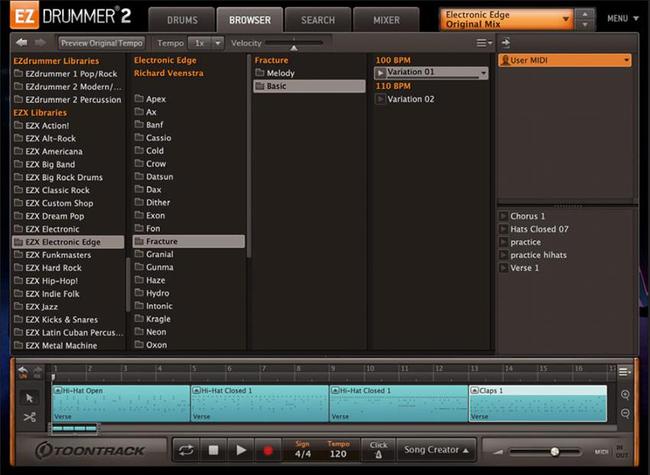
Task: Go forward with the right arrow icon
Action: 40,42
